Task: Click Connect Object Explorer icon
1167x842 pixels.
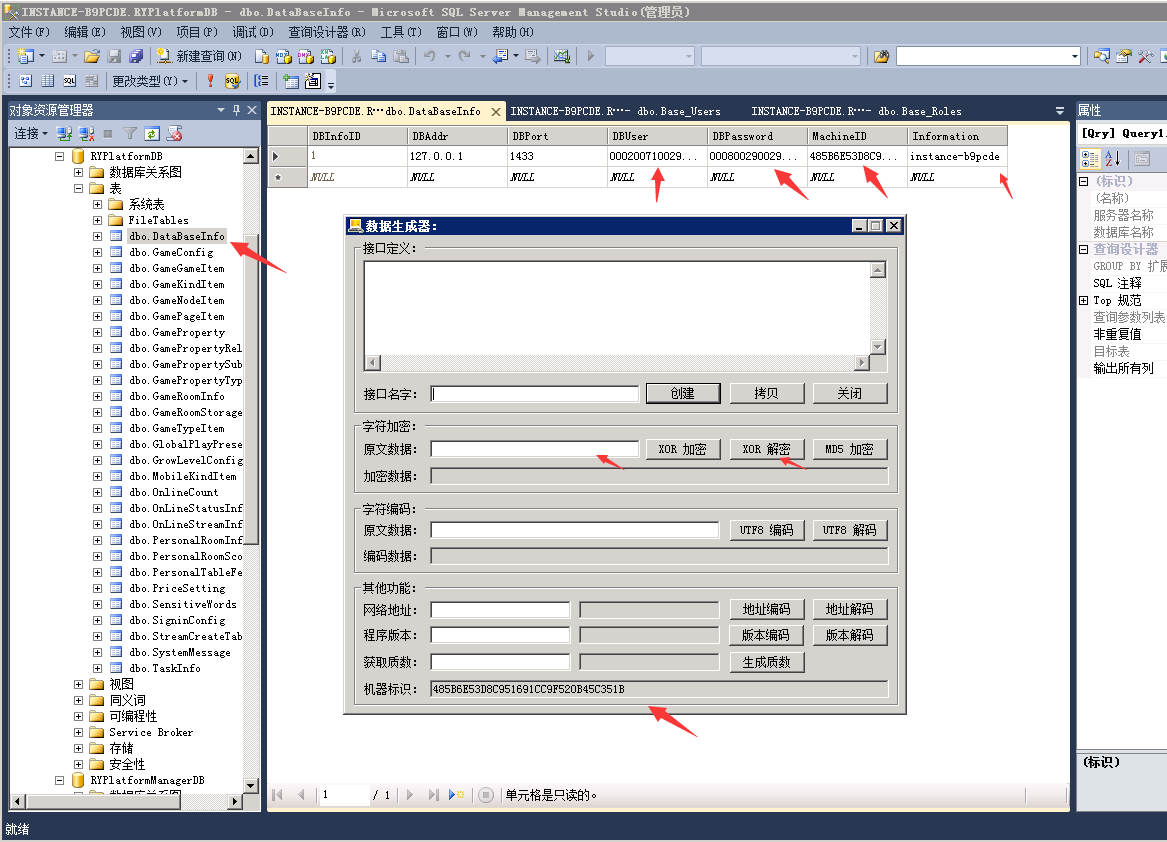Action: click(x=65, y=133)
